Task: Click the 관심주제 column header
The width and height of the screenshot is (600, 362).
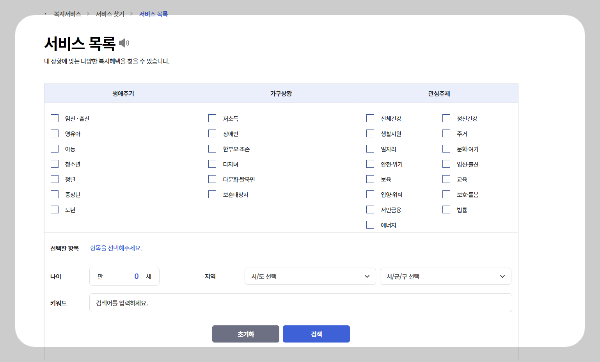Action: pos(439,93)
